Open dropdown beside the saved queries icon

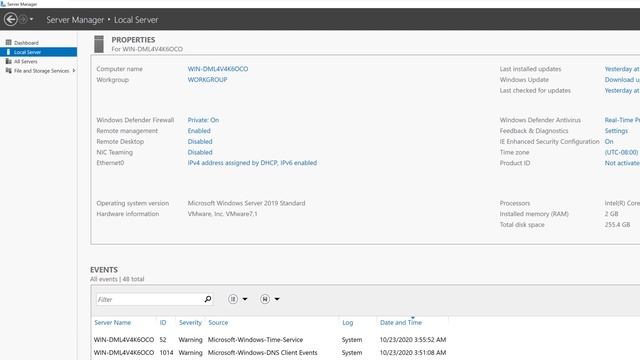coord(277,299)
